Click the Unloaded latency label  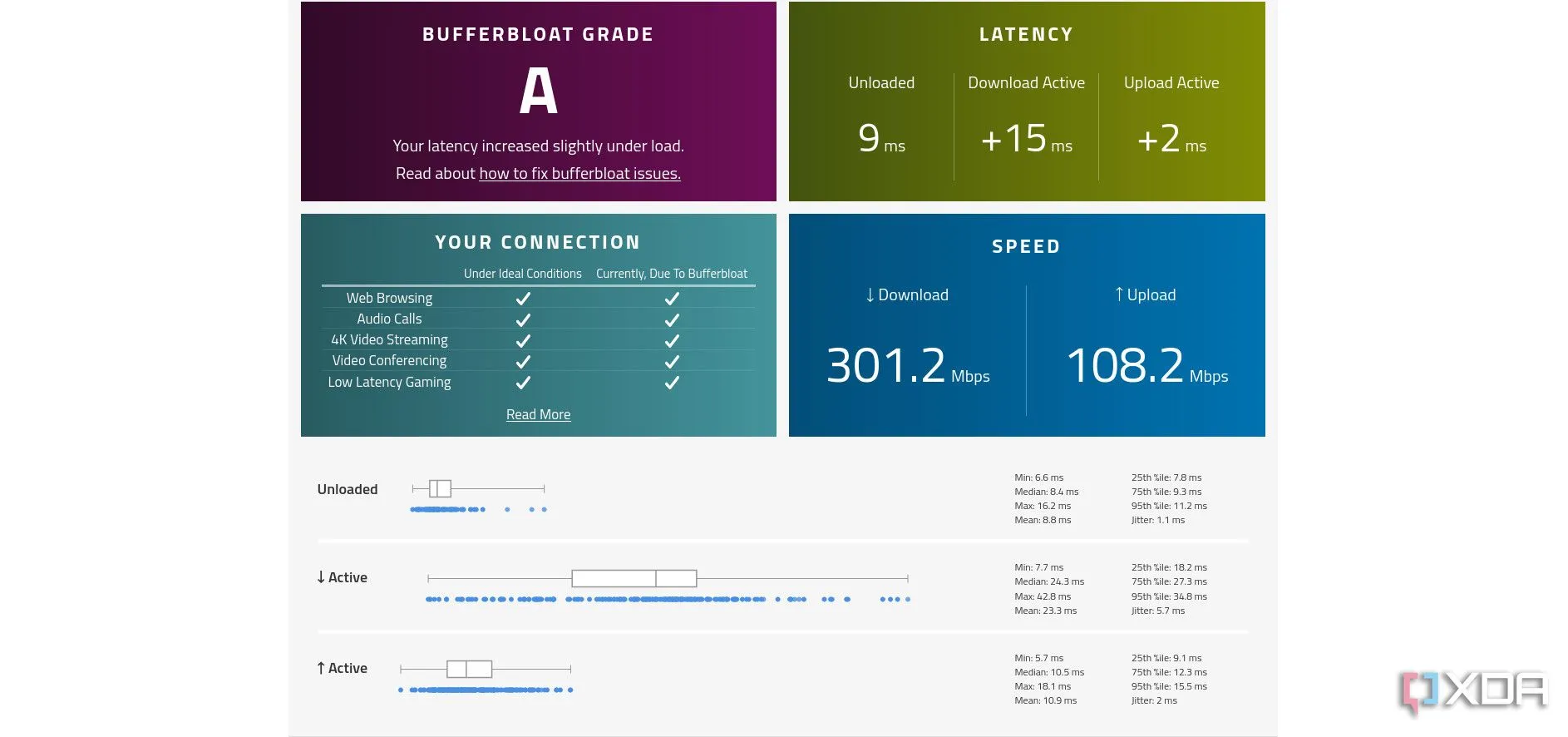881,82
